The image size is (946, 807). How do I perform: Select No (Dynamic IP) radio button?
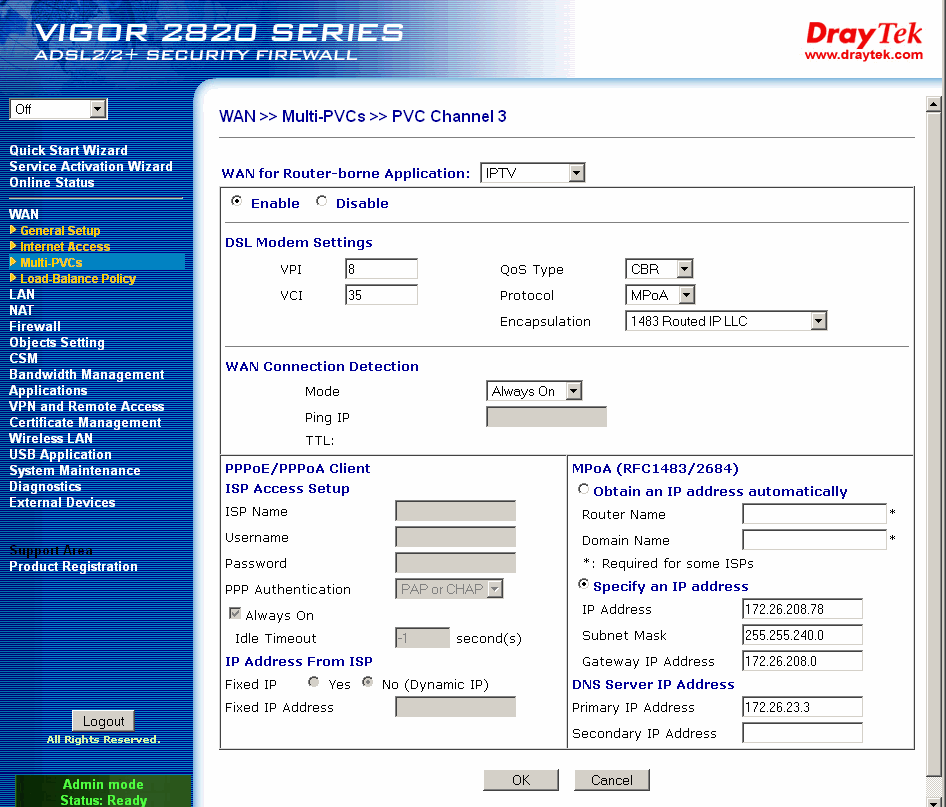[x=367, y=682]
